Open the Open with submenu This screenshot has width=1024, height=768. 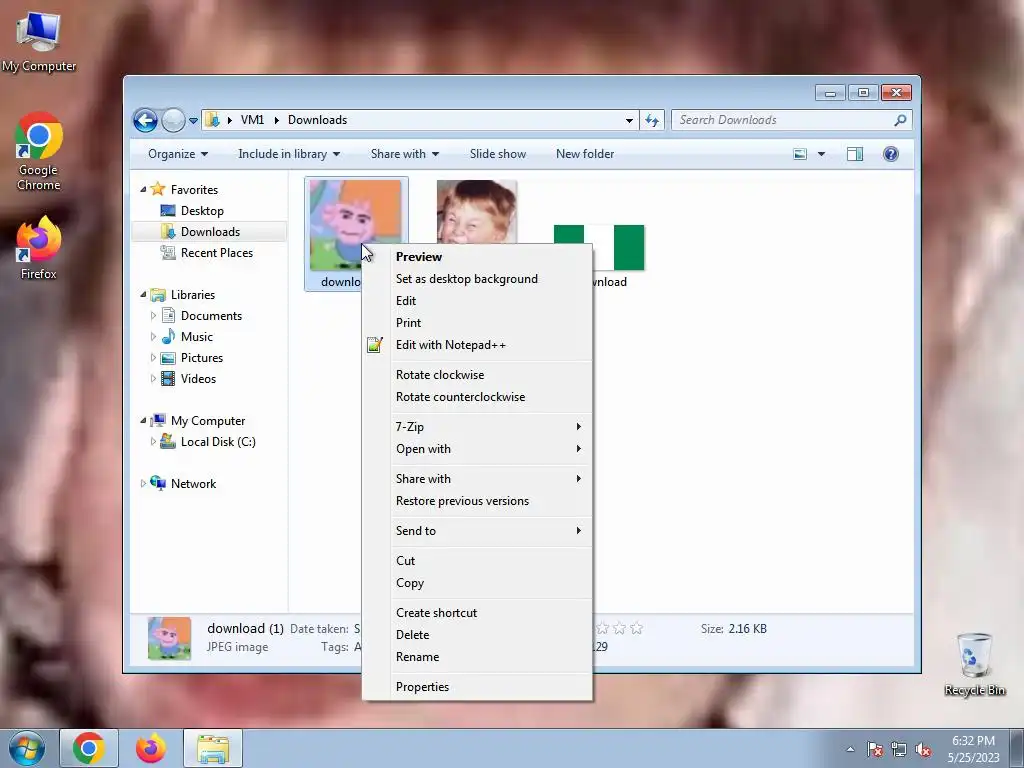click(x=477, y=449)
